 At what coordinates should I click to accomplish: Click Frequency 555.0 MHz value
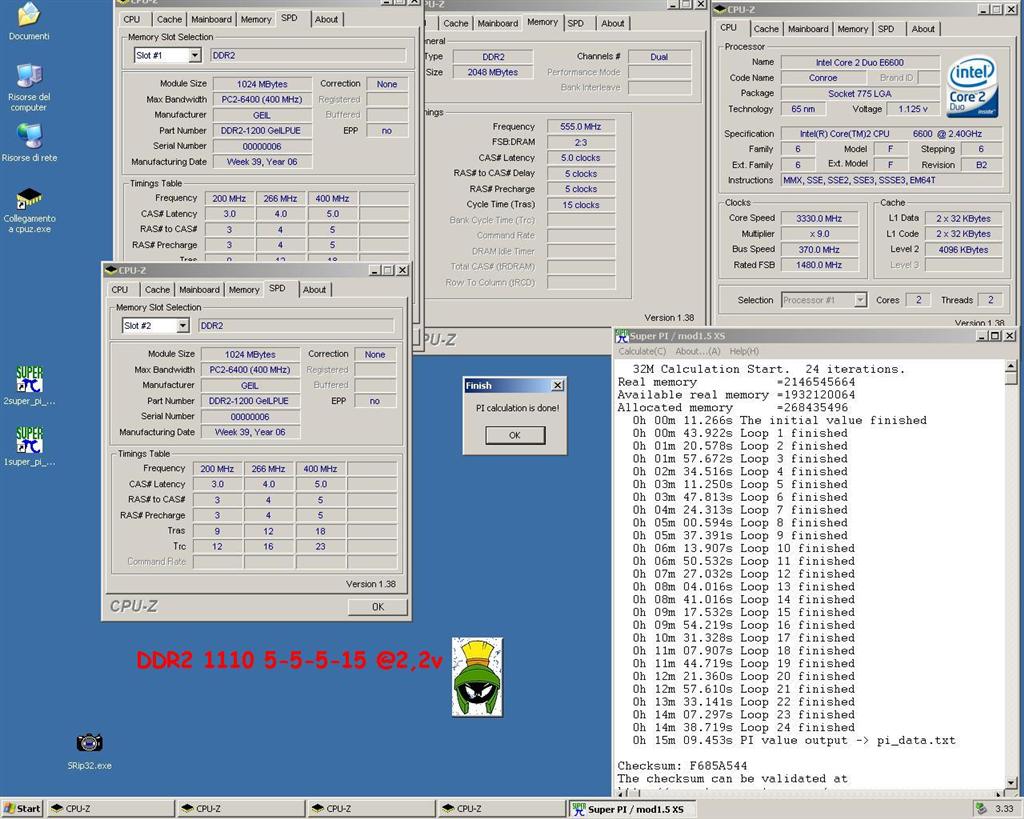(x=581, y=127)
